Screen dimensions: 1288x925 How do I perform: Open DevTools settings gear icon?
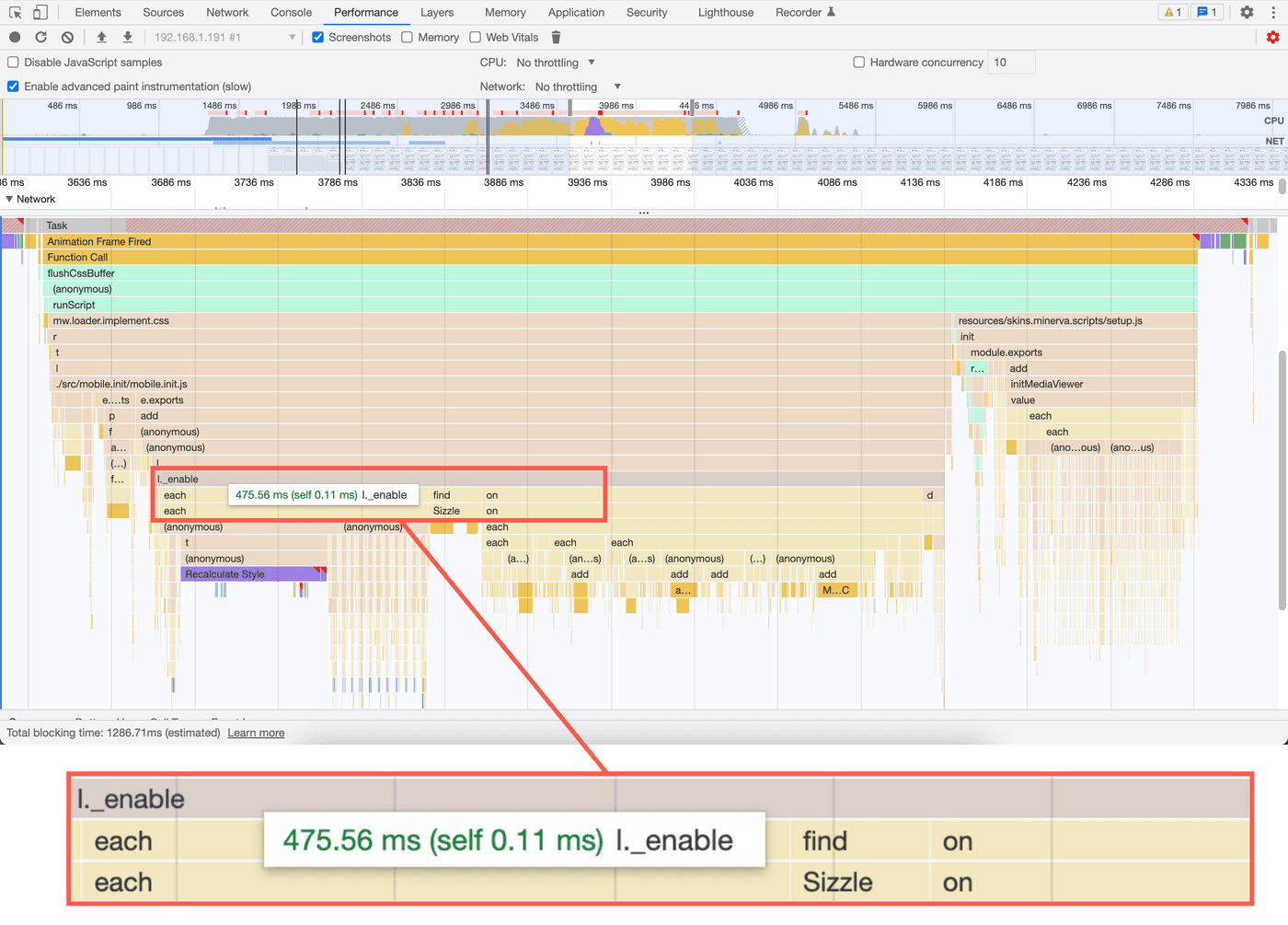(1247, 12)
